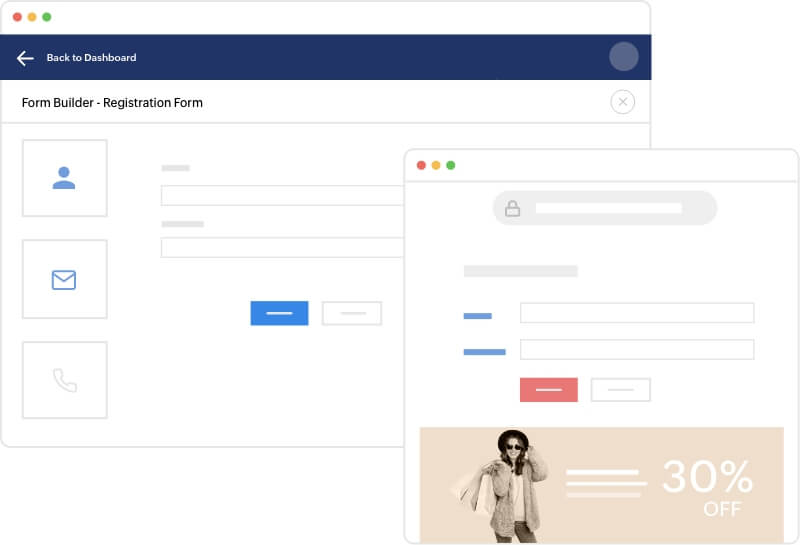800x545 pixels.
Task: Select the email envelope field tile
Action: pos(65,279)
